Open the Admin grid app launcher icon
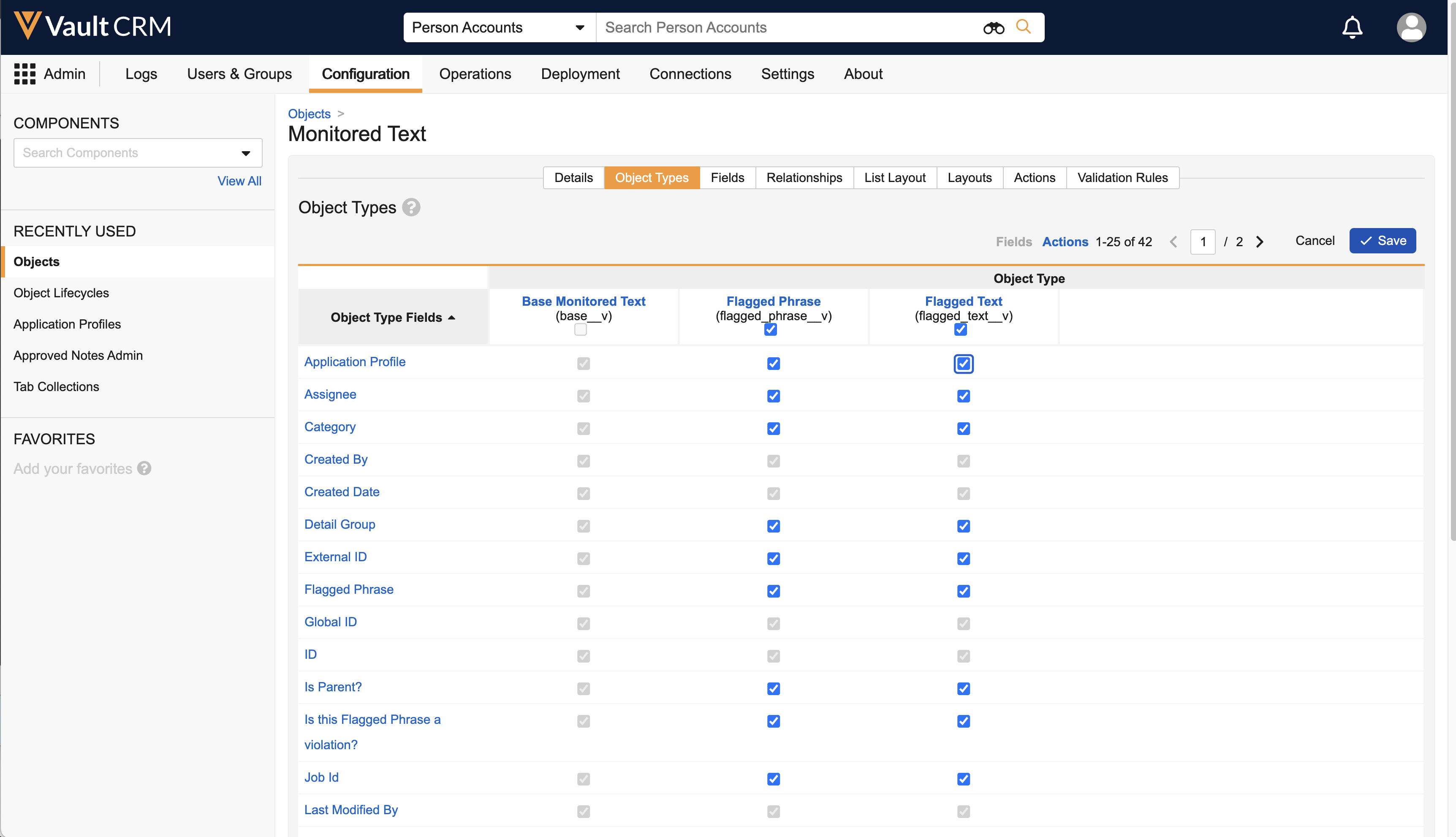This screenshot has width=1456, height=837. click(25, 73)
